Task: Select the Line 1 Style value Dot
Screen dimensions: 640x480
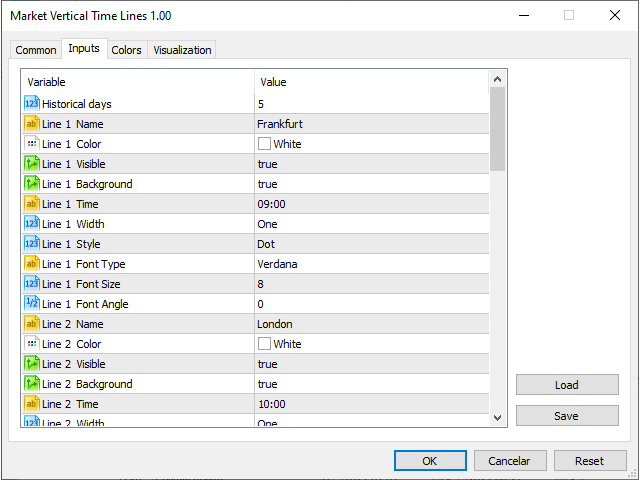Action: tap(266, 244)
